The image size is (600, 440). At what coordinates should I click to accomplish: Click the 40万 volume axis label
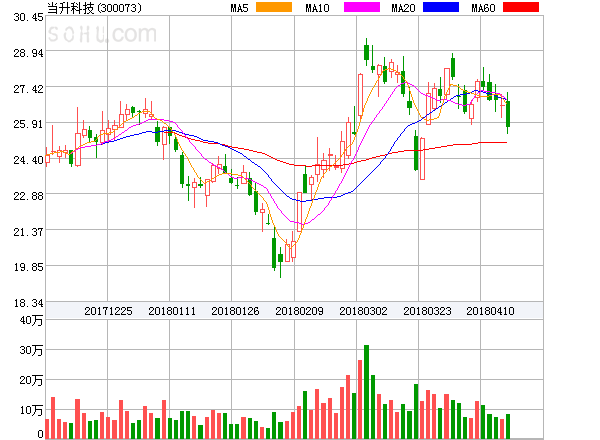pos(31,320)
